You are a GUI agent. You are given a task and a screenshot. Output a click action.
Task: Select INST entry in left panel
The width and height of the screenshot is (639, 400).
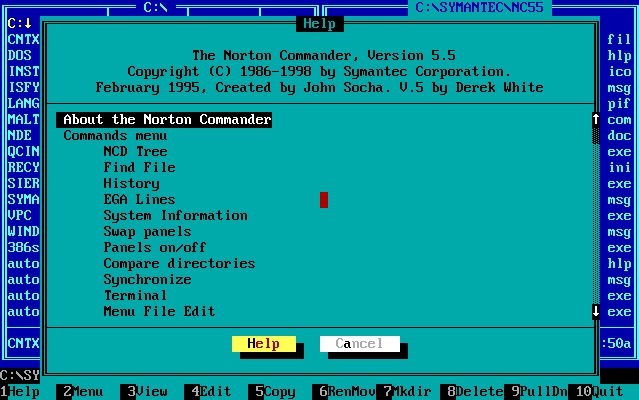pyautogui.click(x=24, y=72)
